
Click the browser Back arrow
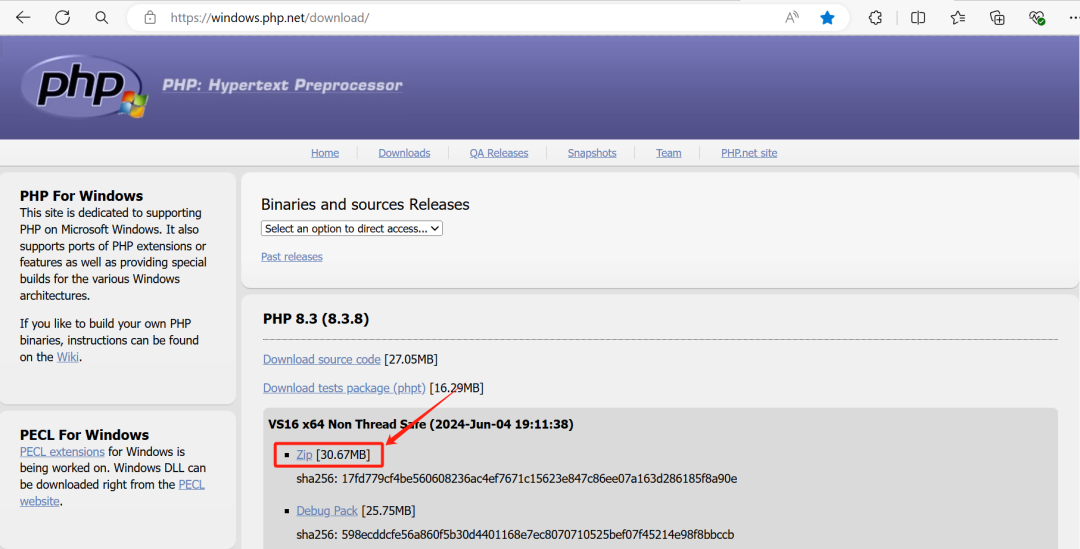[x=23, y=18]
